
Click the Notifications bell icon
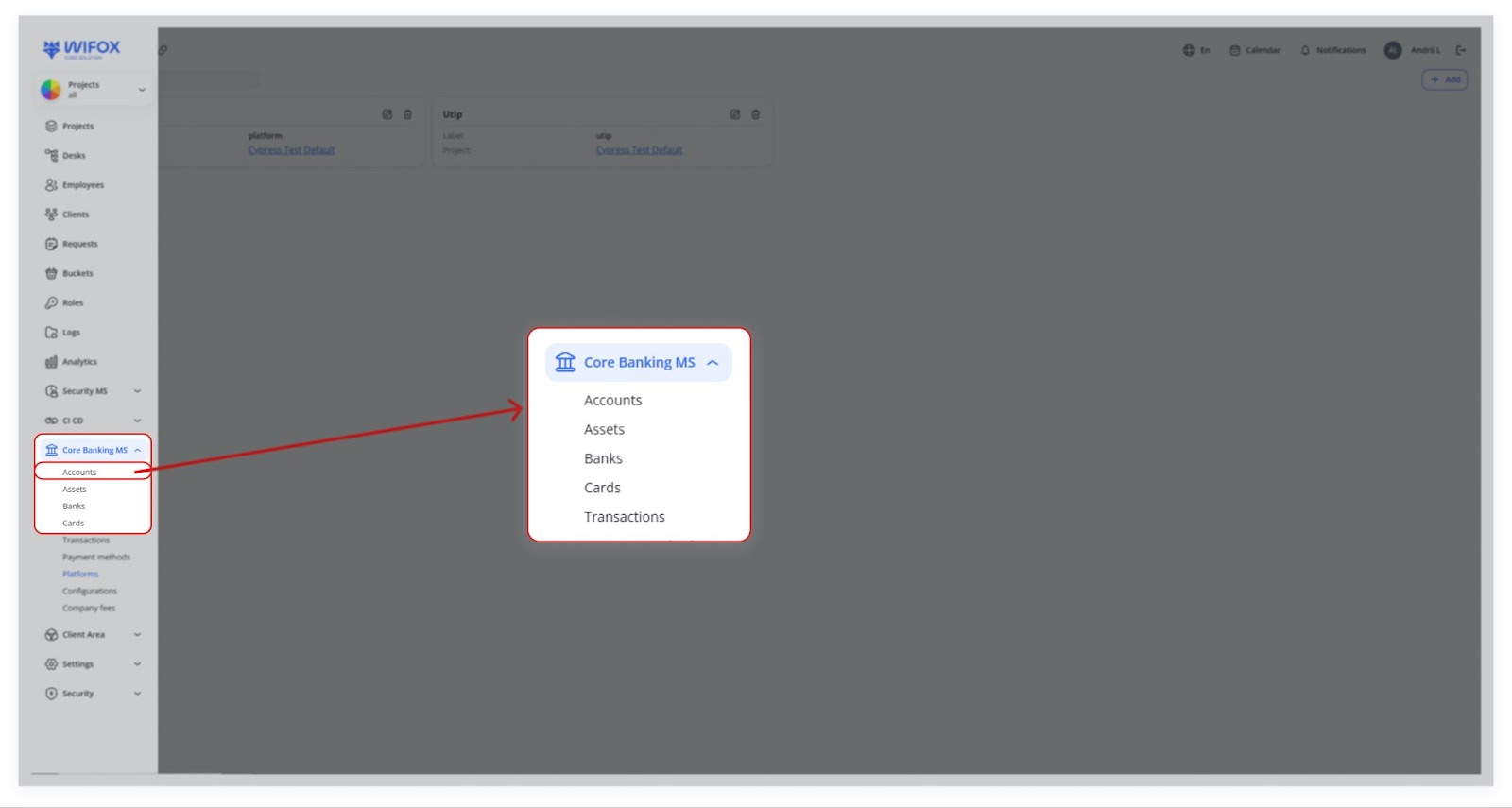click(1305, 50)
